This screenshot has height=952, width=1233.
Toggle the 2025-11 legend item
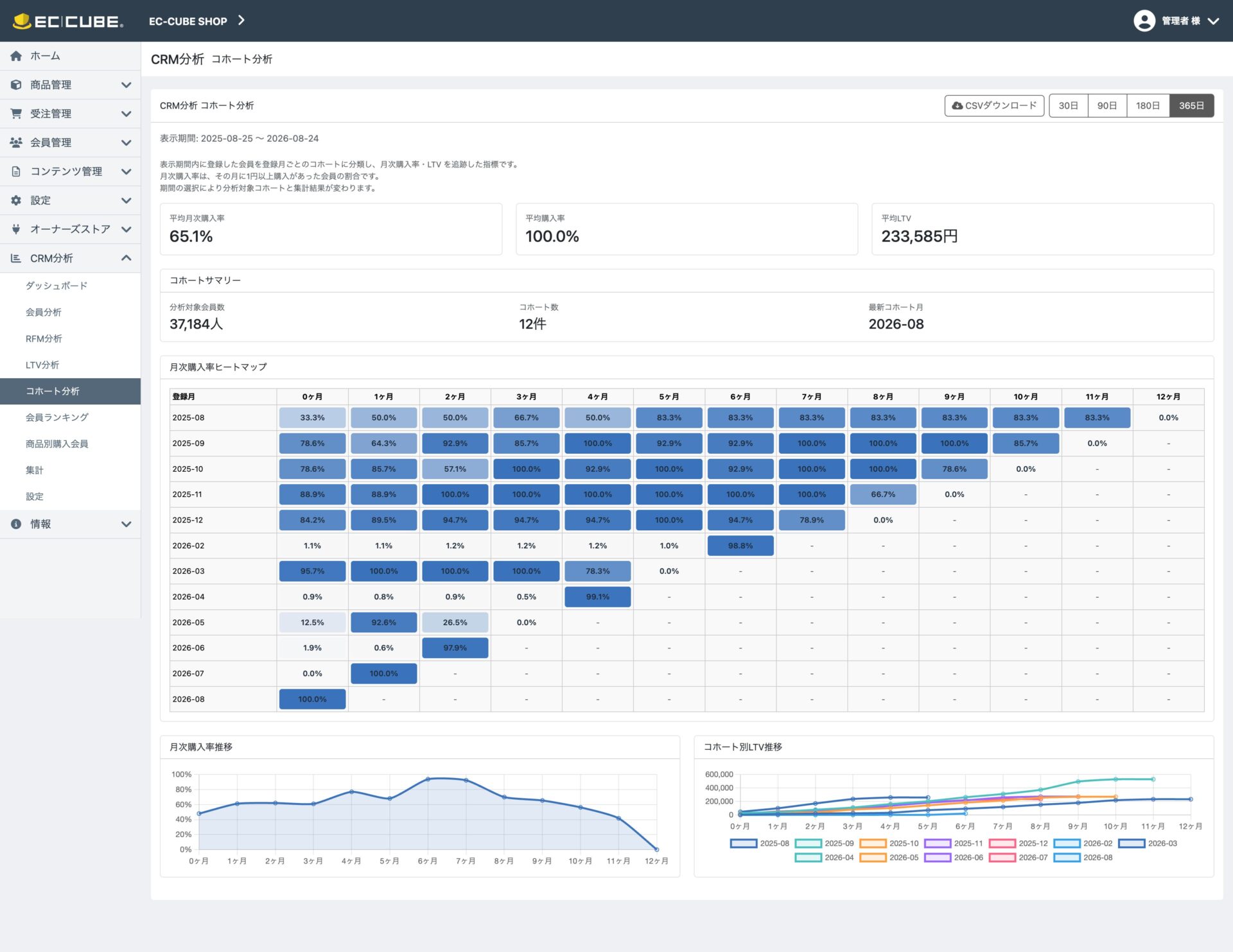(954, 844)
